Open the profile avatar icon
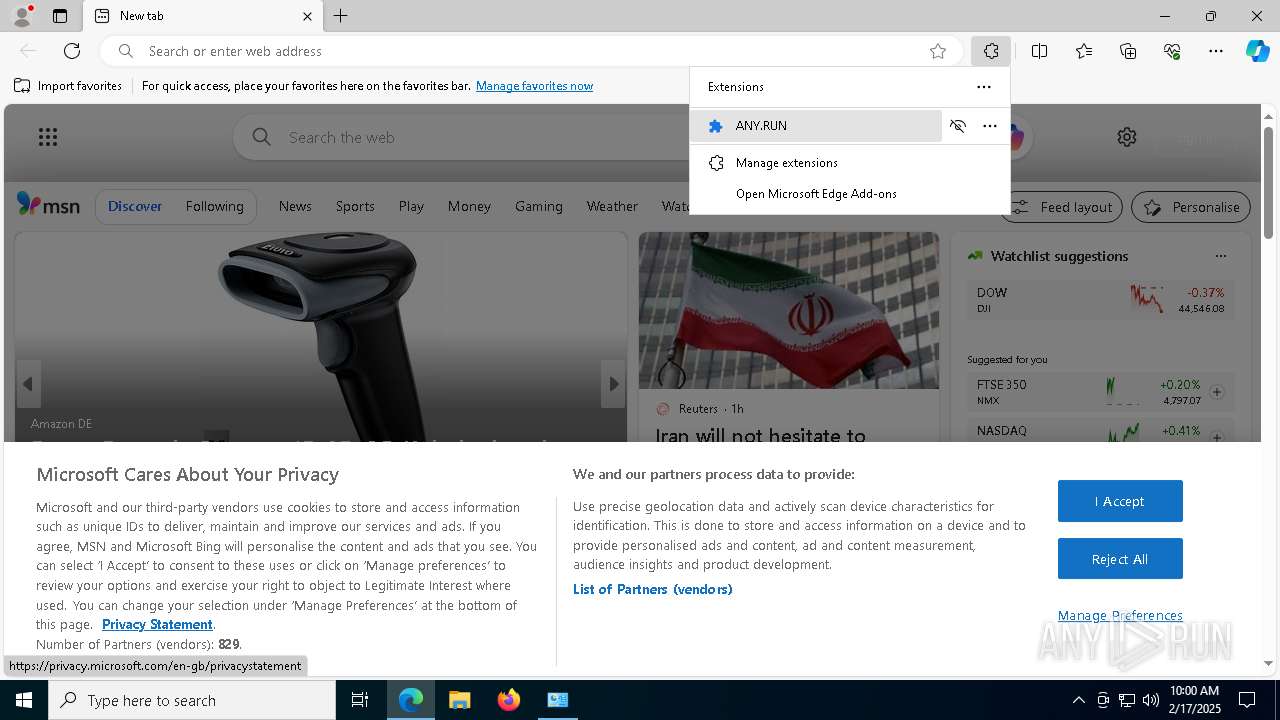This screenshot has height=720, width=1280. click(21, 16)
